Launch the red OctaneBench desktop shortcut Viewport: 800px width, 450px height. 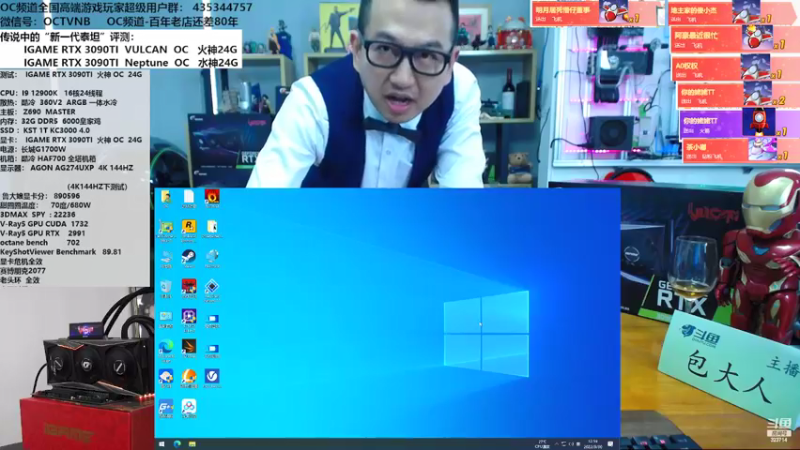(x=212, y=198)
